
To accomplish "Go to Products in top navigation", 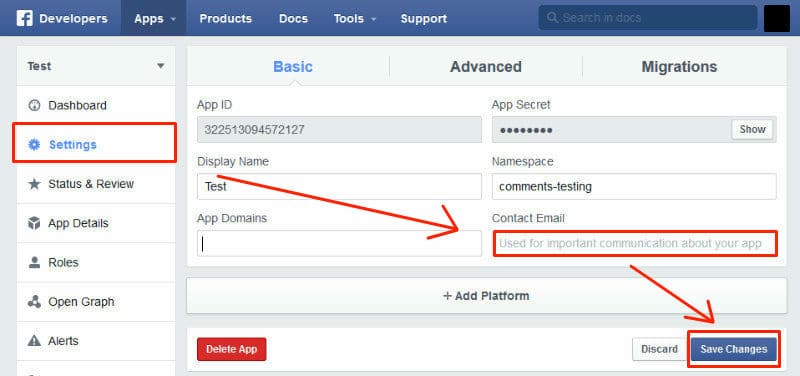I will (x=226, y=18).
